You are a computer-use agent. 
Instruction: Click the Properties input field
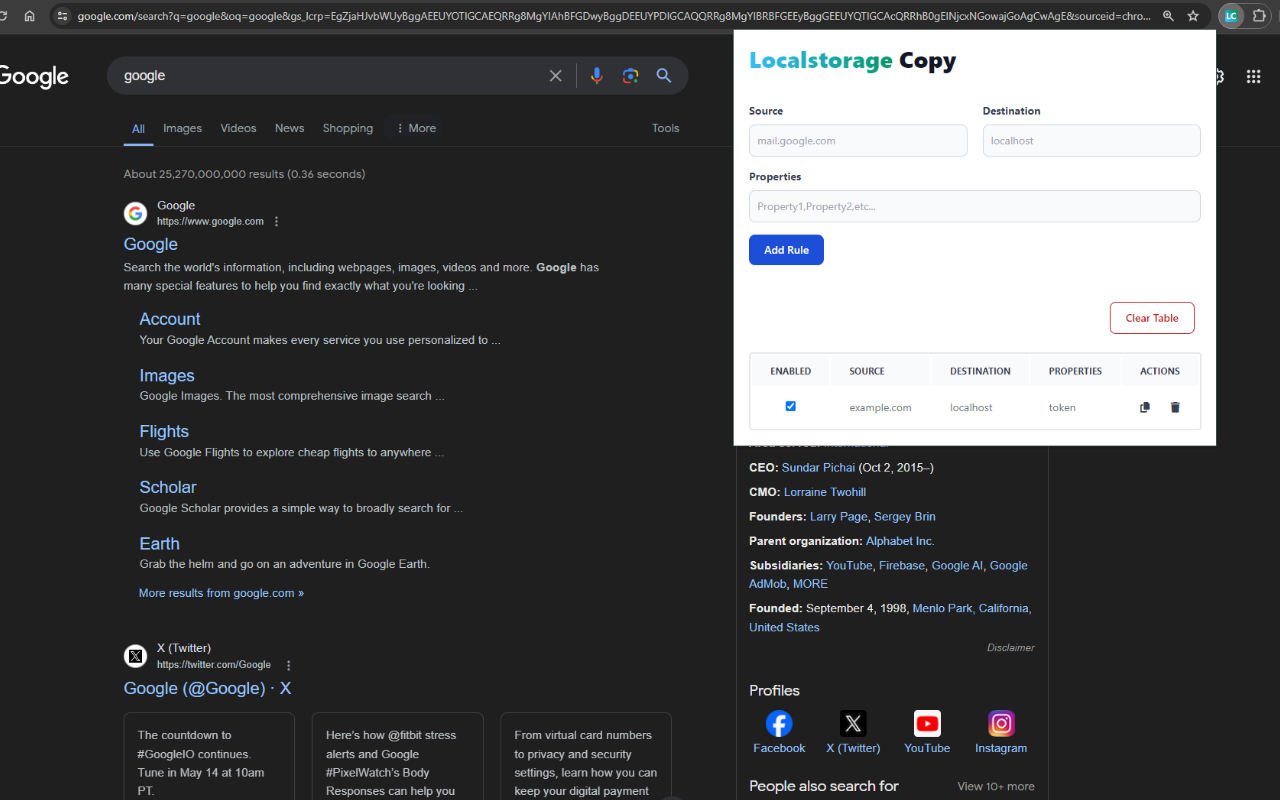click(x=975, y=206)
